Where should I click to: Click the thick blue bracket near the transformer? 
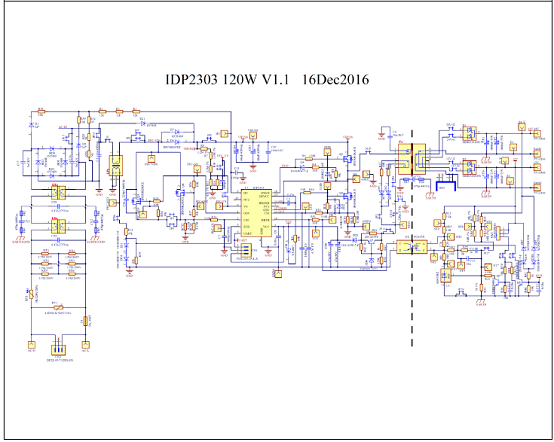pos(446,185)
